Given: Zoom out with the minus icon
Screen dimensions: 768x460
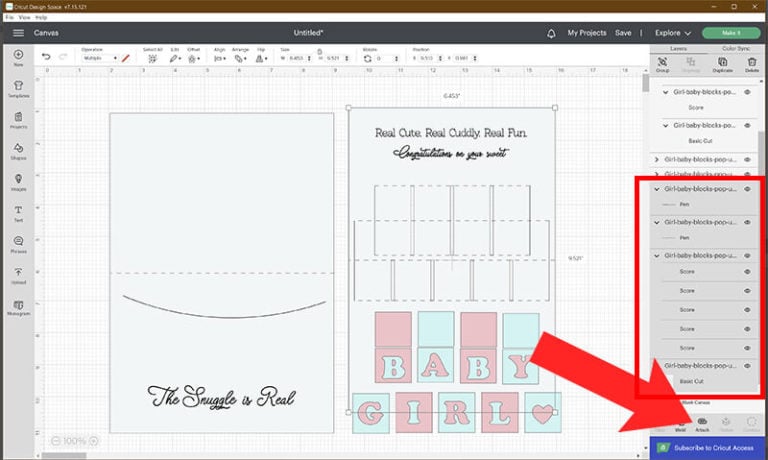Looking at the screenshot, I should [55, 441].
